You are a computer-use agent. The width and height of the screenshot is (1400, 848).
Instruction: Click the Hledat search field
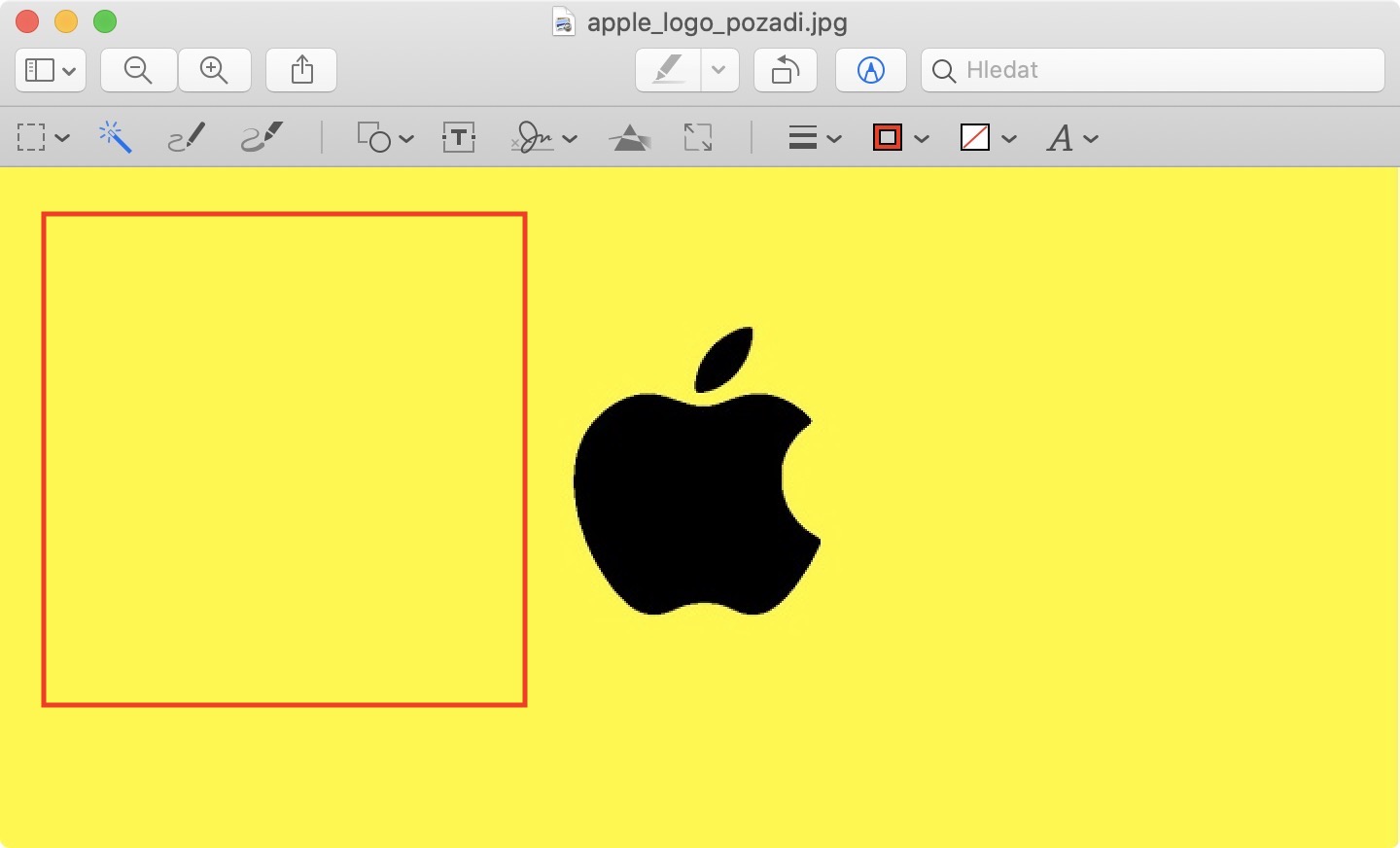[x=1153, y=70]
